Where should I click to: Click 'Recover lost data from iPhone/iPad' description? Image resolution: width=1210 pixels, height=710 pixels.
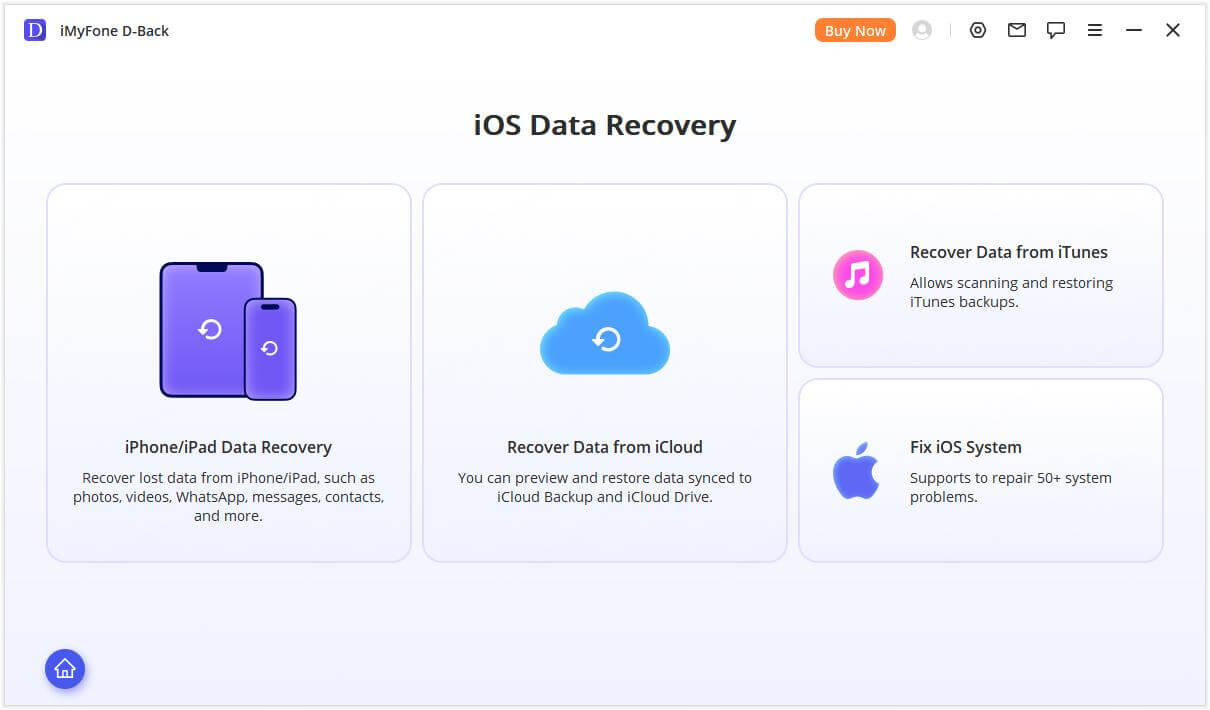click(228, 497)
